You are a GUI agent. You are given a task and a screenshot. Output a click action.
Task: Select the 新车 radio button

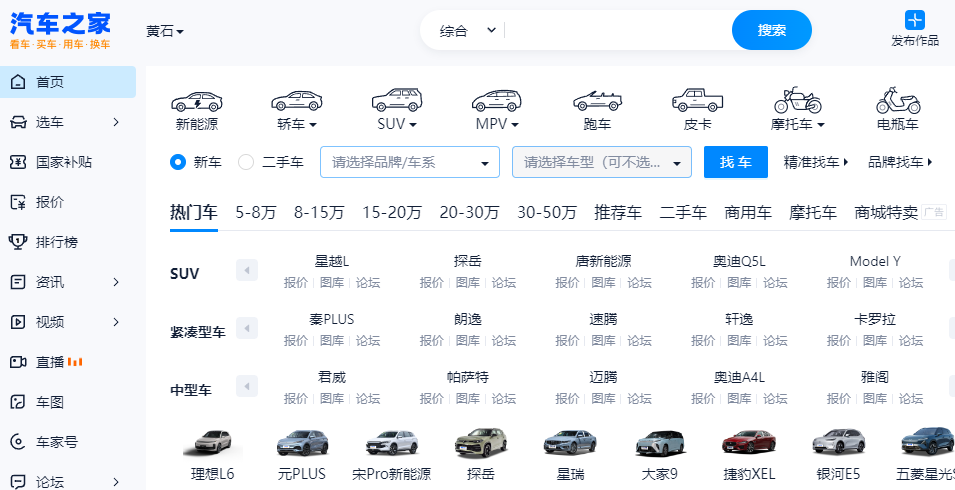point(178,163)
